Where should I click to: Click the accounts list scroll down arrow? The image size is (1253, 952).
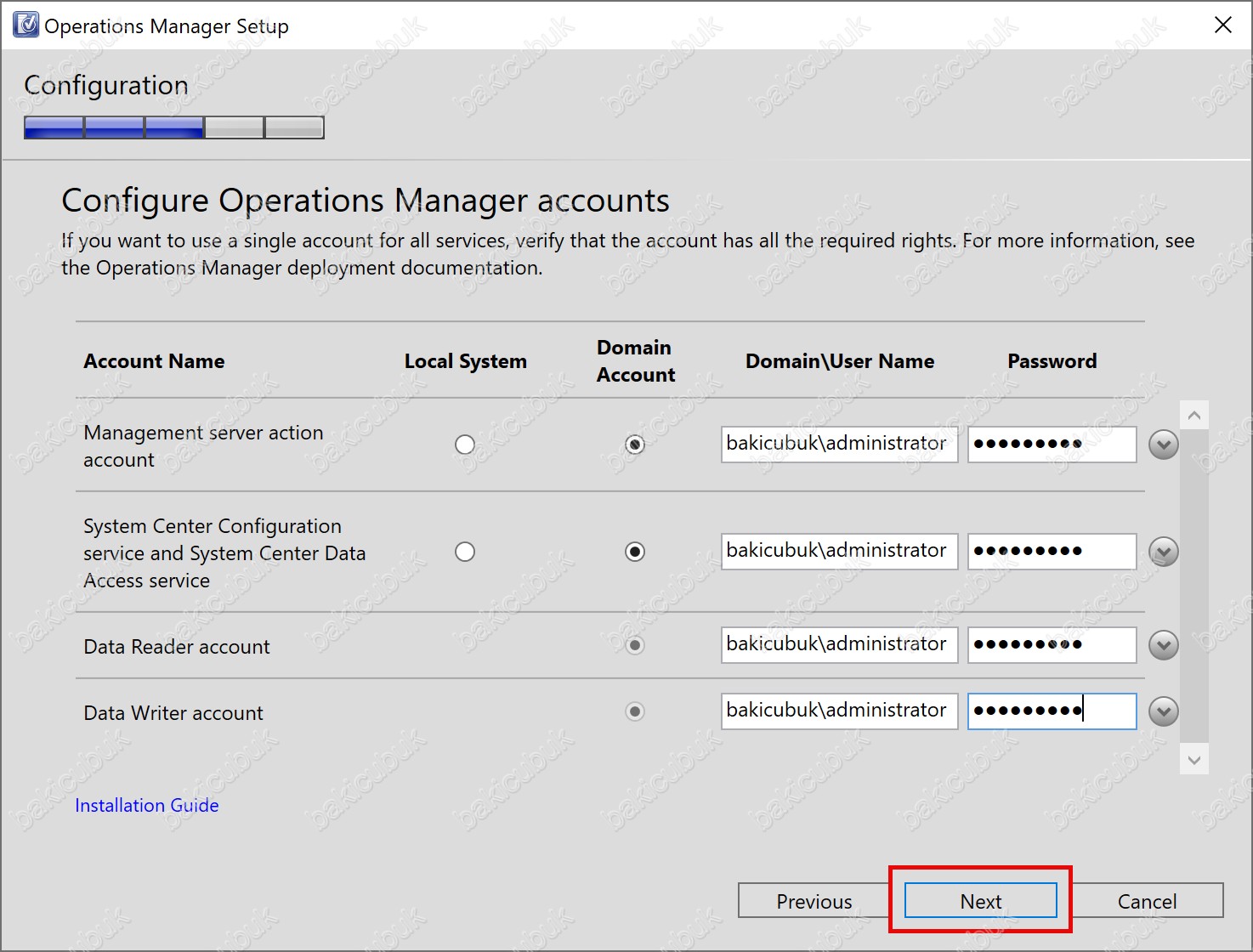point(1194,760)
